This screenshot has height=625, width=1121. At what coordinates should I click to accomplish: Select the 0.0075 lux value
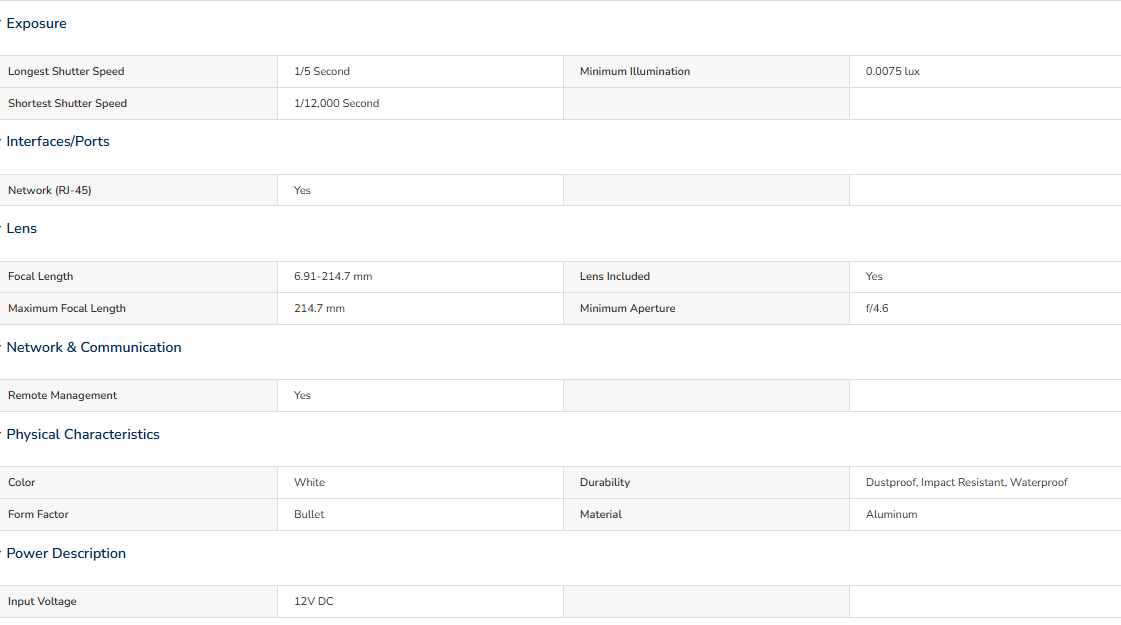click(893, 72)
